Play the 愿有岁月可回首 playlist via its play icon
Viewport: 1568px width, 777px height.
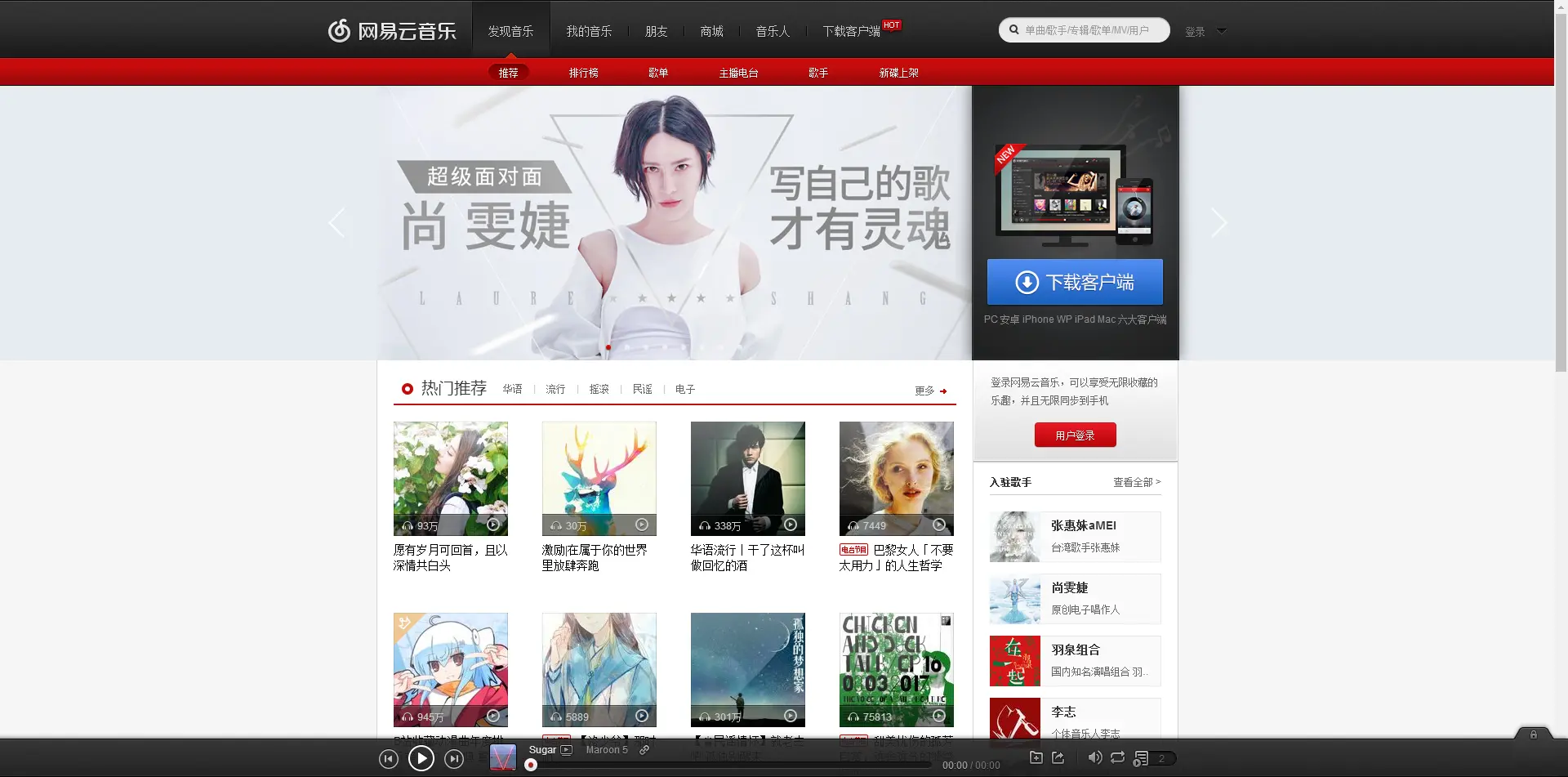(493, 525)
